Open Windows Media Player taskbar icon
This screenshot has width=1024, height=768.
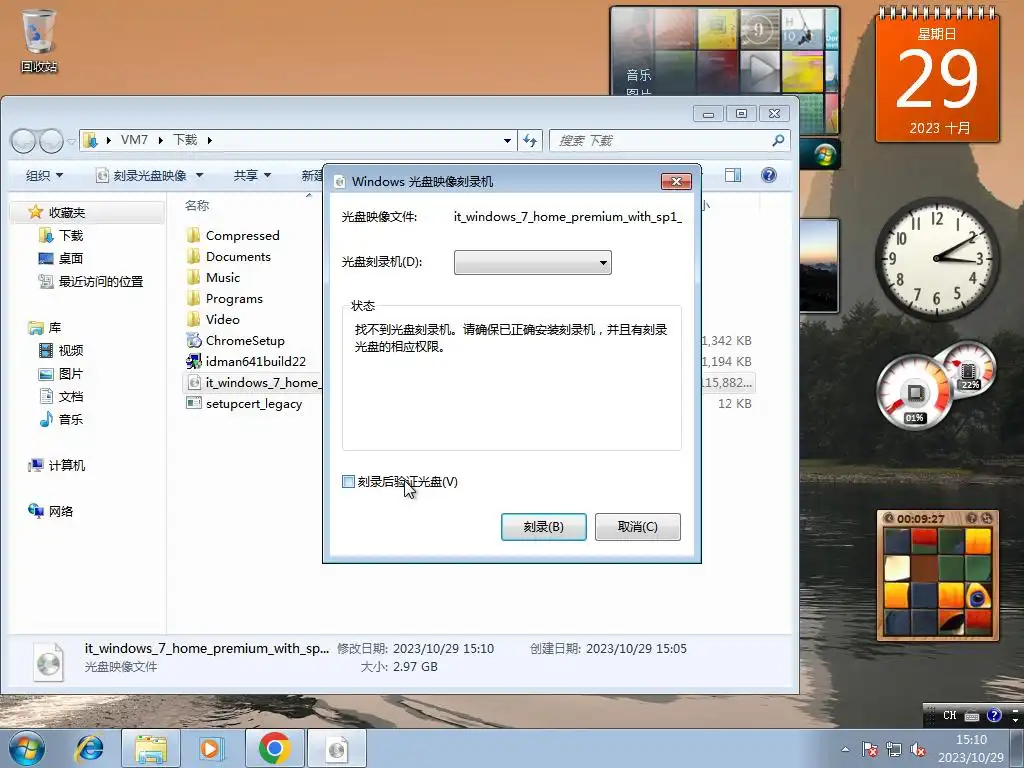[x=211, y=748]
